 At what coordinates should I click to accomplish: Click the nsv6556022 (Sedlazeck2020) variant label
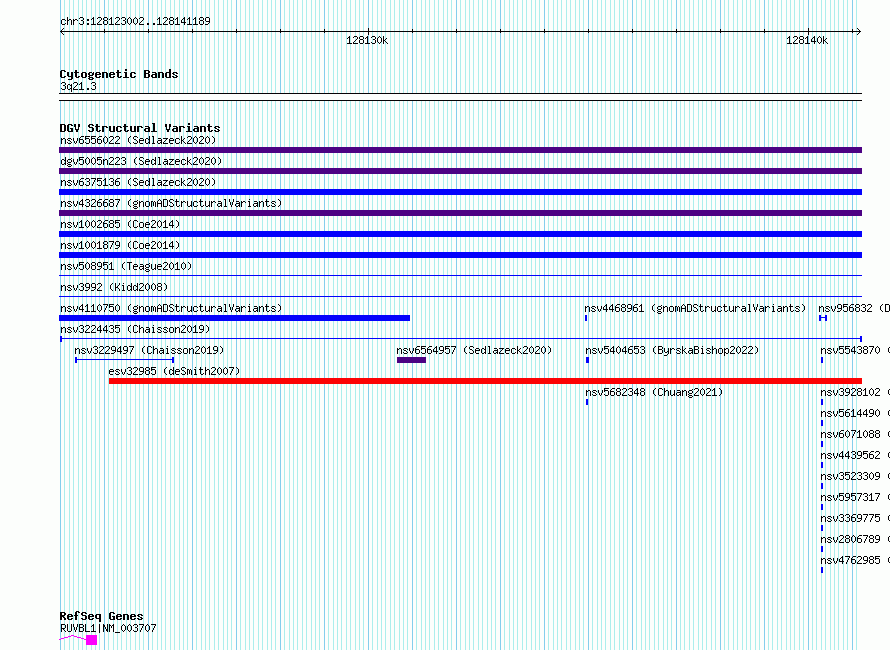138,140
